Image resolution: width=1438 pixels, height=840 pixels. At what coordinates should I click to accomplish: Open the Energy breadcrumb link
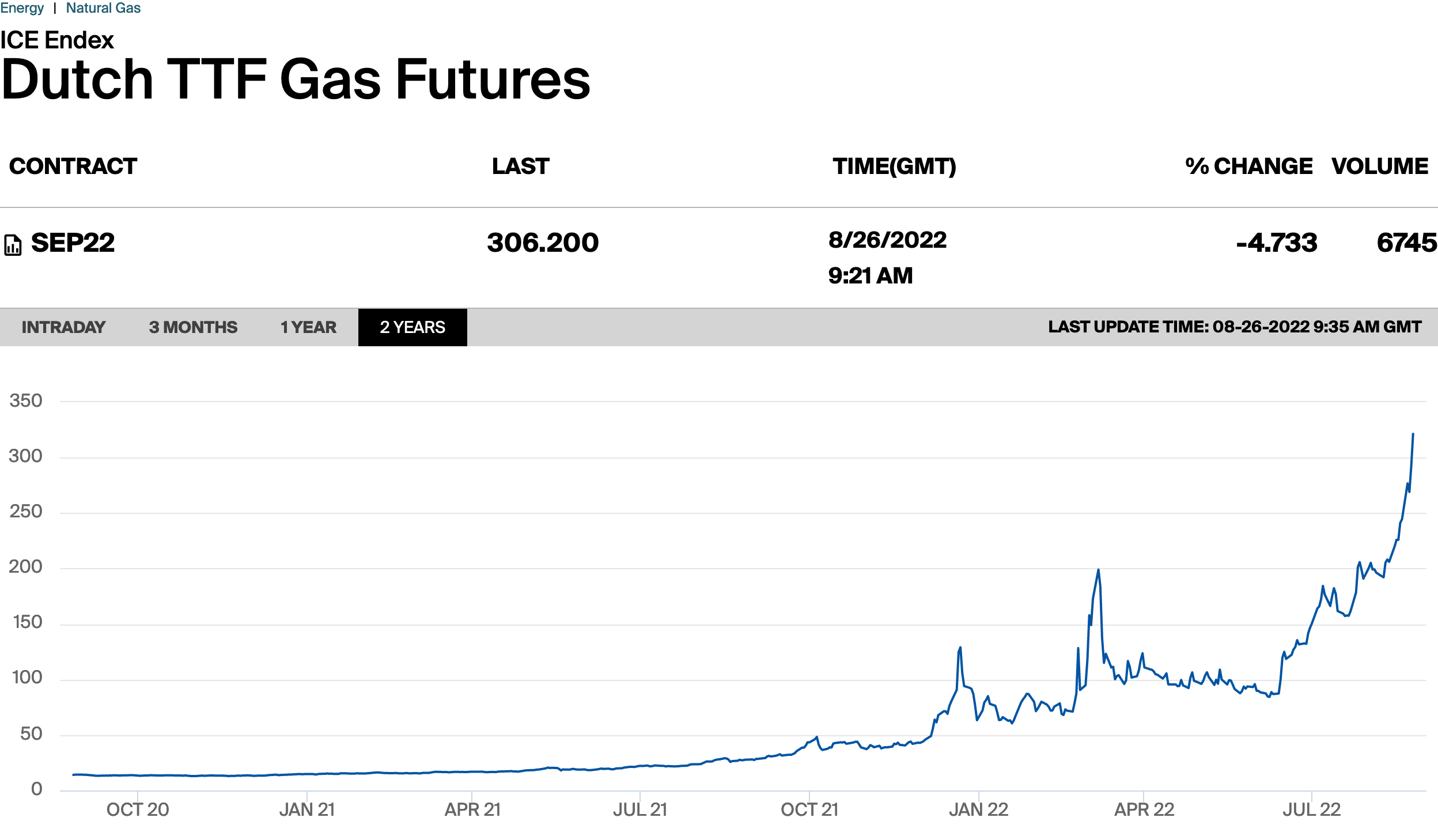(x=22, y=8)
